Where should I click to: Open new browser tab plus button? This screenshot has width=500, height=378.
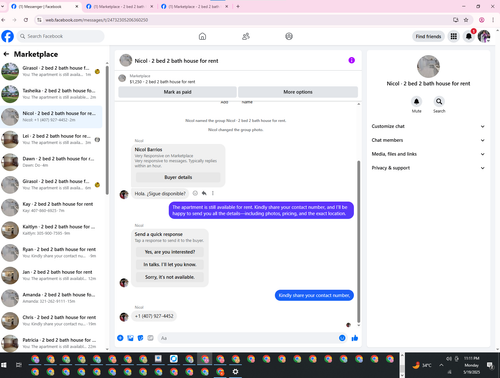point(238,6)
